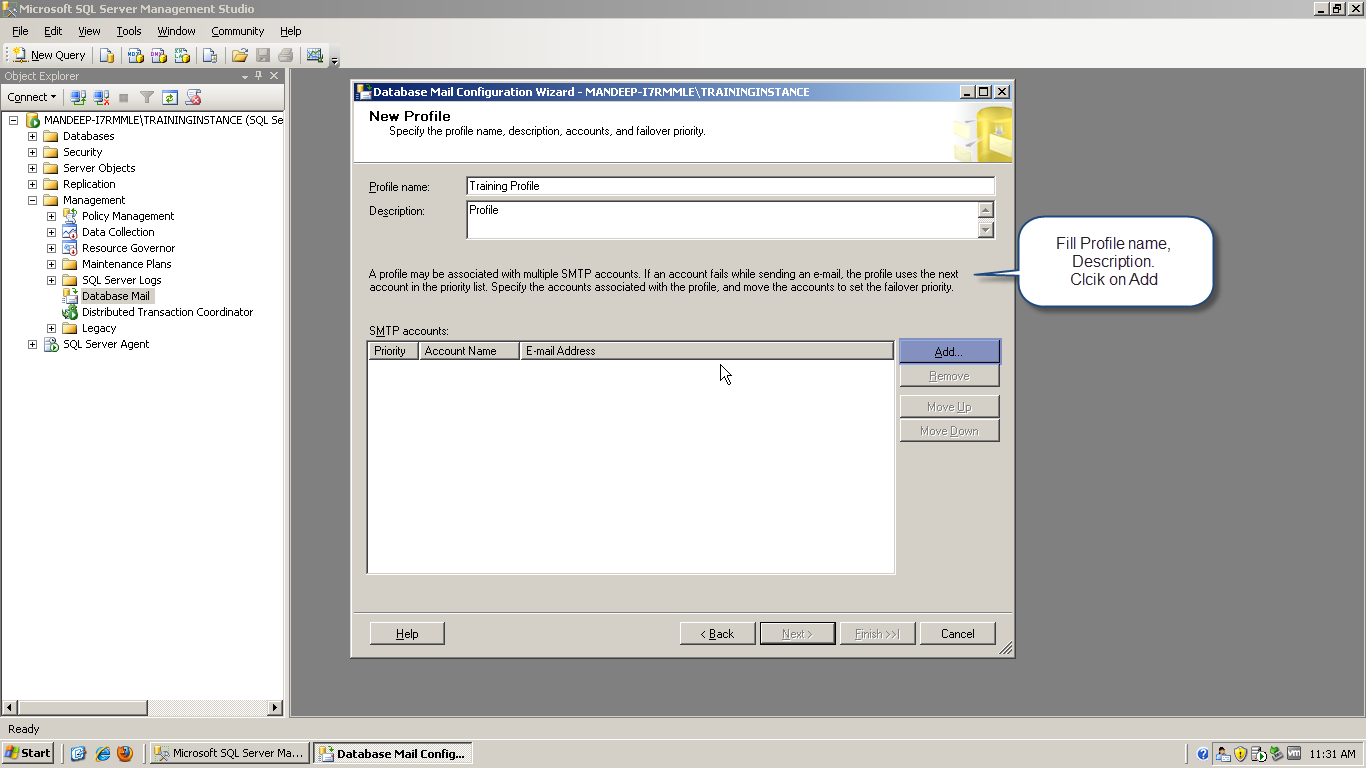Screen dimensions: 1366x768
Task: Launch Firefox from quick launch
Action: 125,753
